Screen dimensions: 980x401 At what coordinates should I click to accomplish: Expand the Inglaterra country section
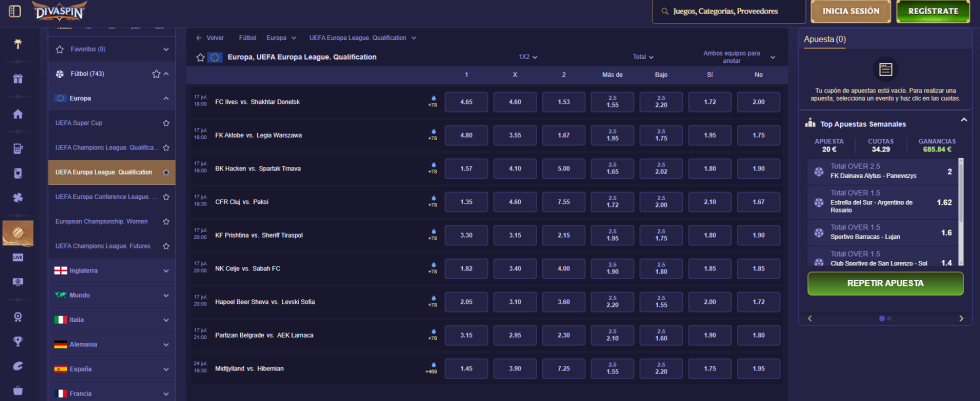166,270
